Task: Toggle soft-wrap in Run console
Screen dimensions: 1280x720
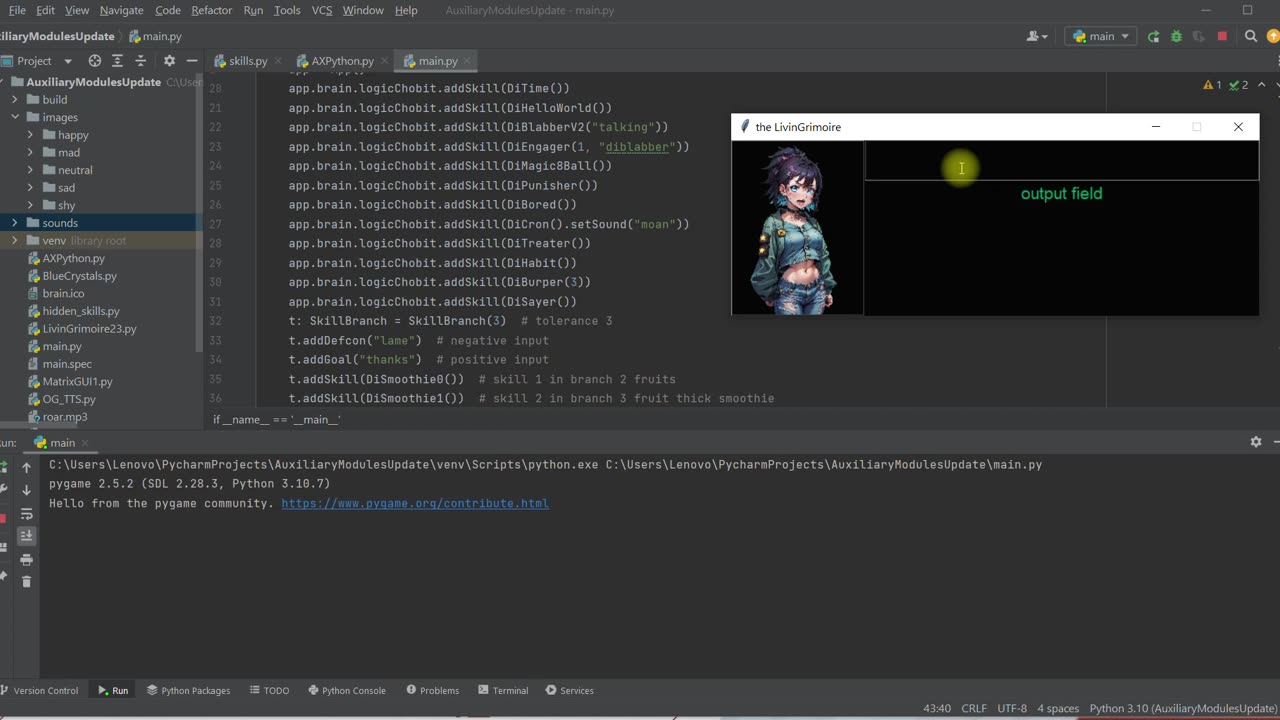Action: (x=27, y=514)
